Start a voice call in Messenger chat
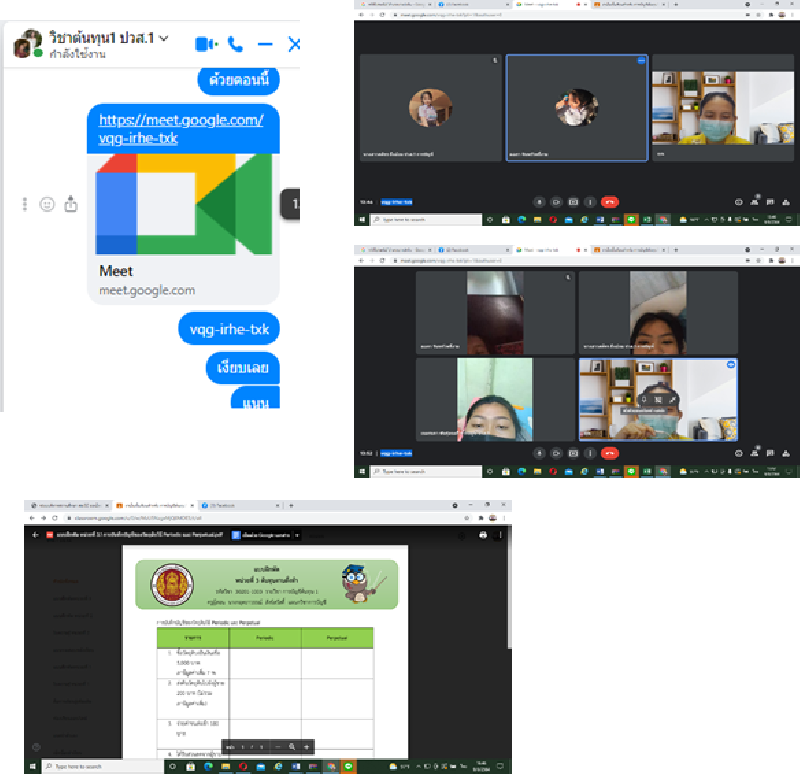This screenshot has width=800, height=774. (x=235, y=44)
